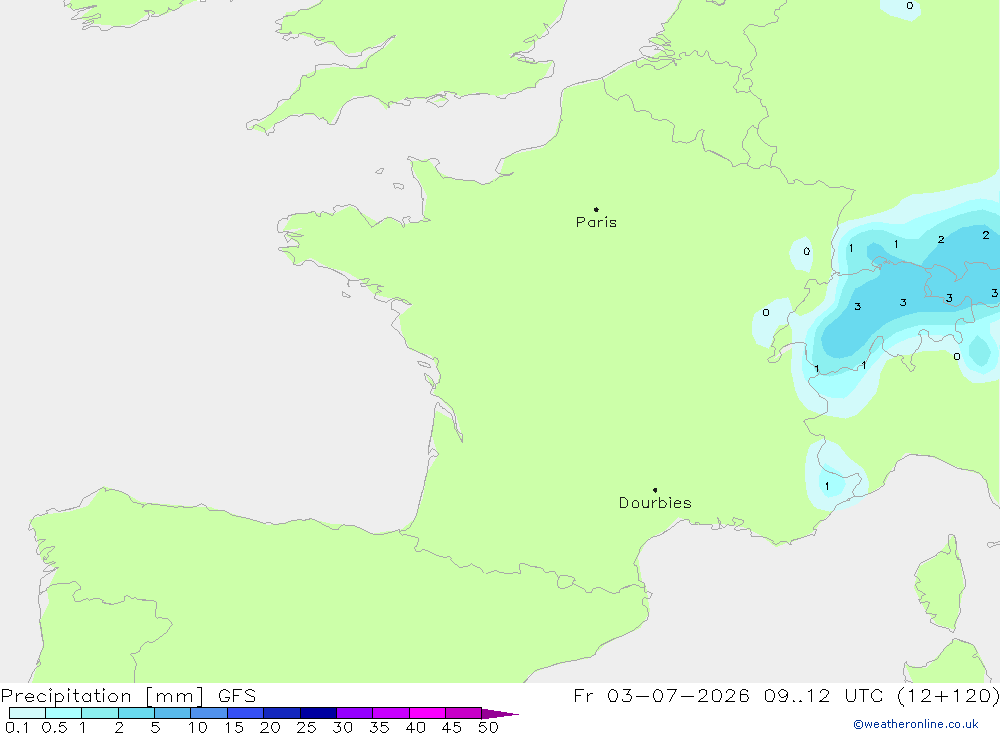The image size is (1000, 733).
Task: Pick the 30 mm purple legend swatch
Action: tap(354, 713)
